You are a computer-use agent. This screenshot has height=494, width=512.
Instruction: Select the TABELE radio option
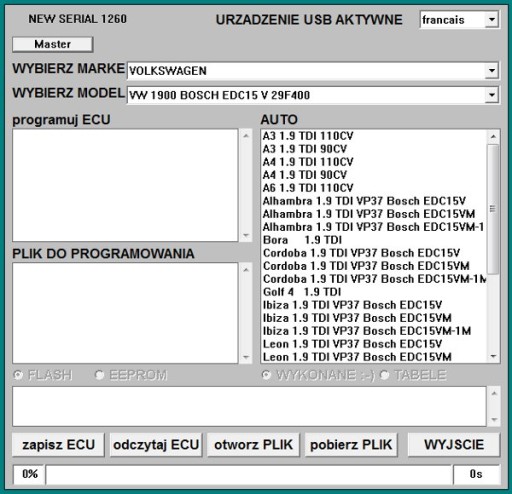tap(384, 375)
